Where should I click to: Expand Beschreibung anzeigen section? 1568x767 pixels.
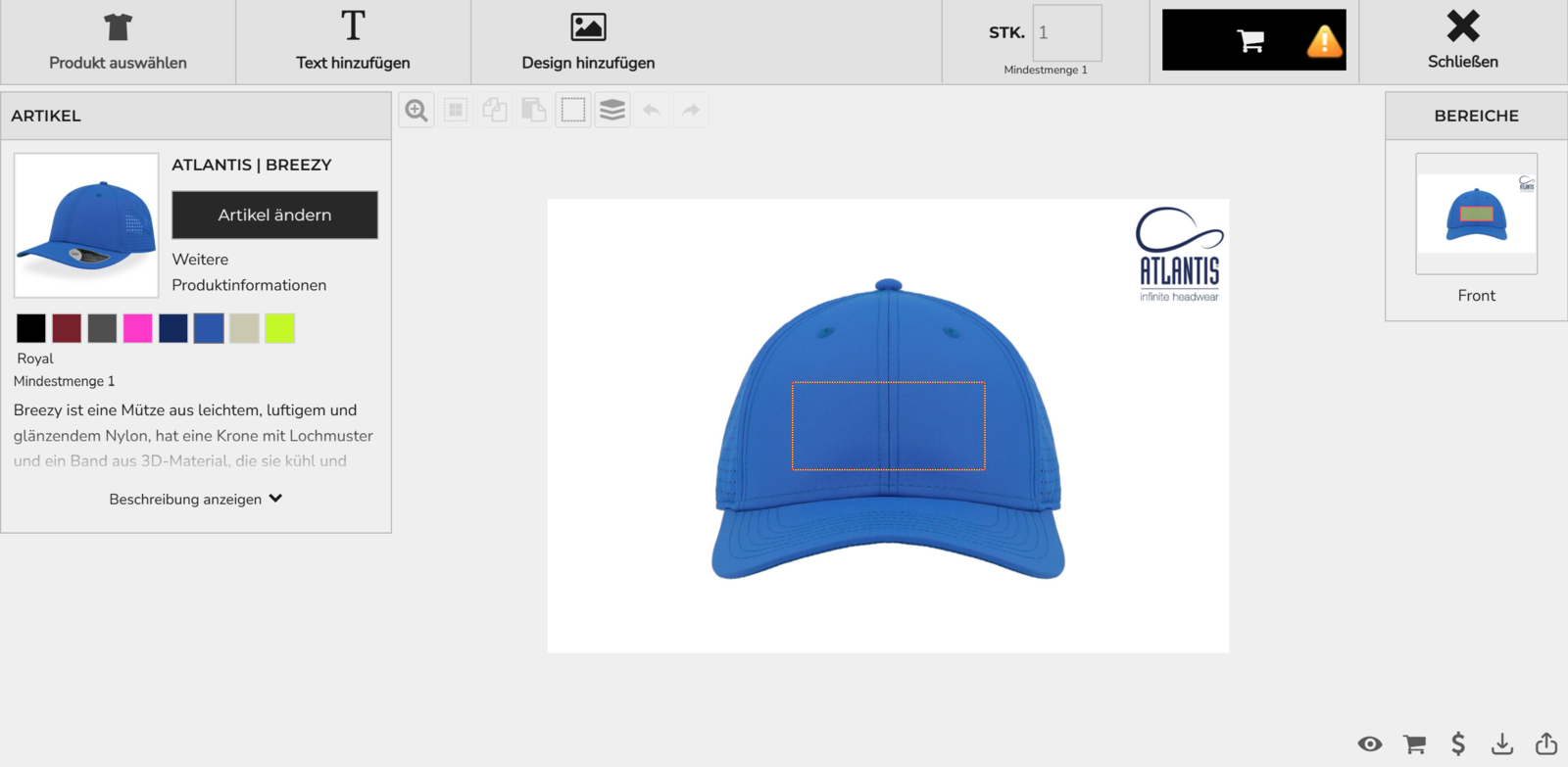[x=196, y=500]
